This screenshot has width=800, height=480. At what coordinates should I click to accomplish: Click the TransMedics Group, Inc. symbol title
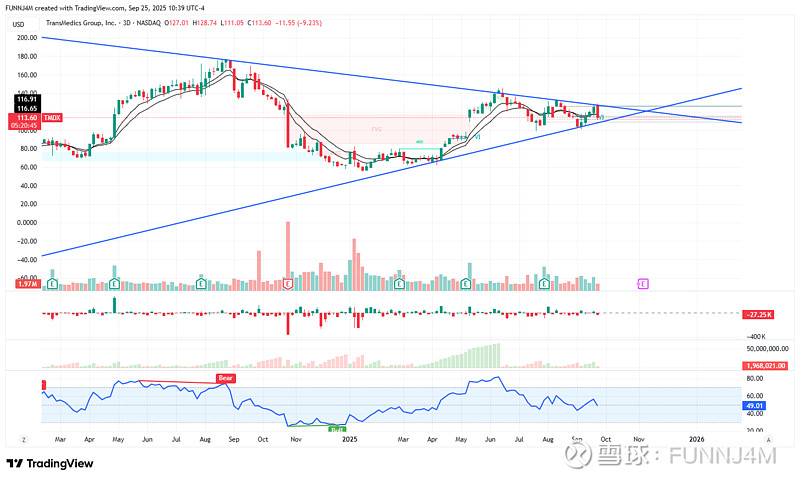(81, 23)
